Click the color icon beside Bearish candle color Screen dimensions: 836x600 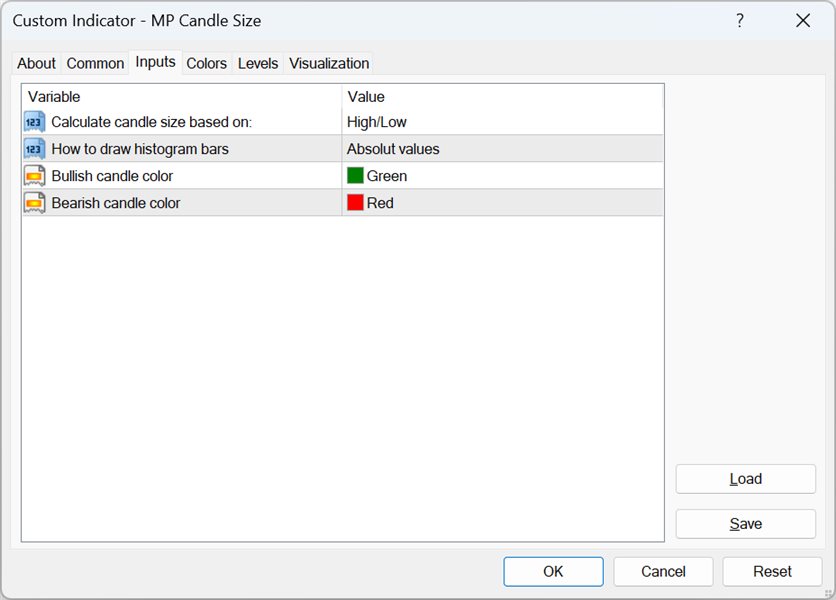34,203
